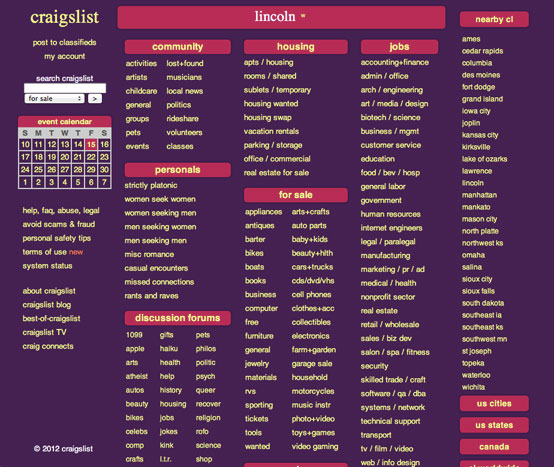Browse 'apts / housing' listings
554x467 pixels.
269,63
